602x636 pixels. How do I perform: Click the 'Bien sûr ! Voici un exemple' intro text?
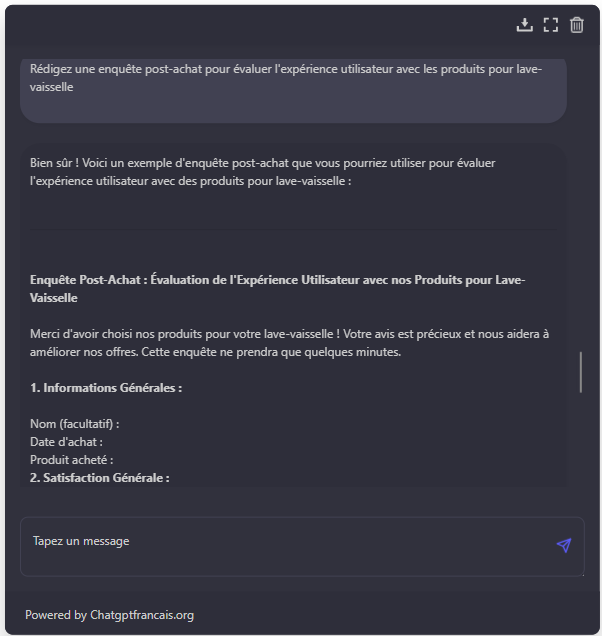point(262,172)
